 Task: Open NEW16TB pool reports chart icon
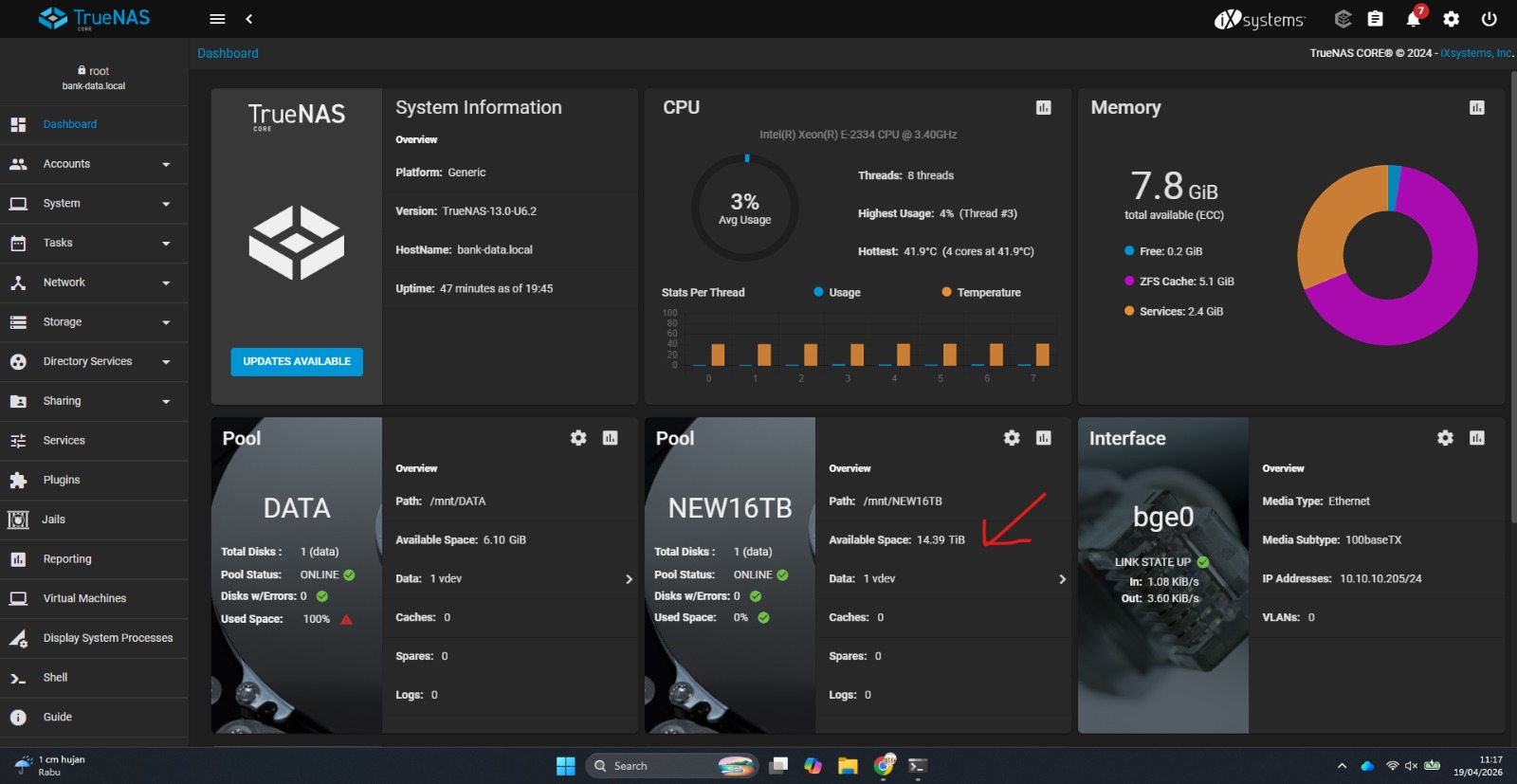pyautogui.click(x=1043, y=438)
